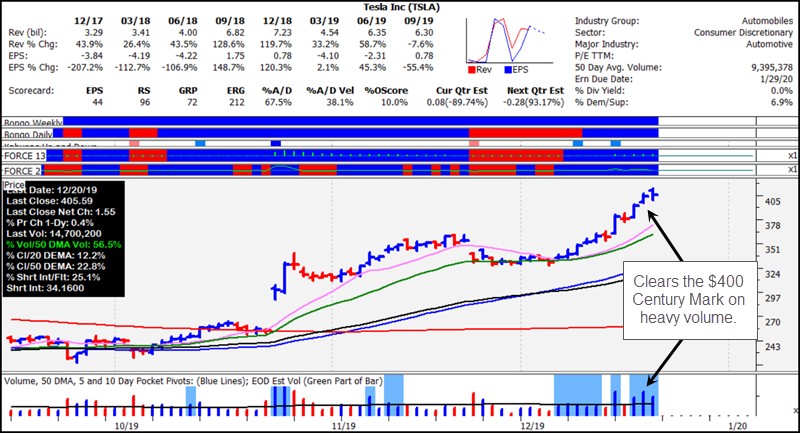Click the 148.7% EPS change value
This screenshot has width=800, height=433.
pos(229,67)
